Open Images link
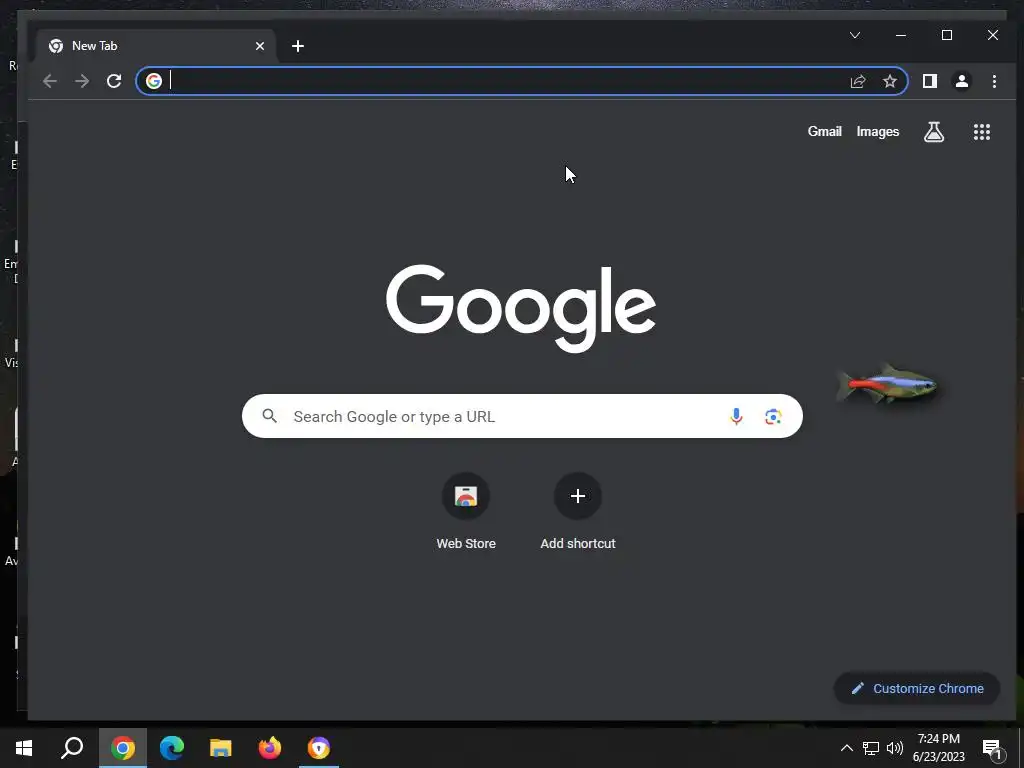The image size is (1024, 768). point(878,131)
